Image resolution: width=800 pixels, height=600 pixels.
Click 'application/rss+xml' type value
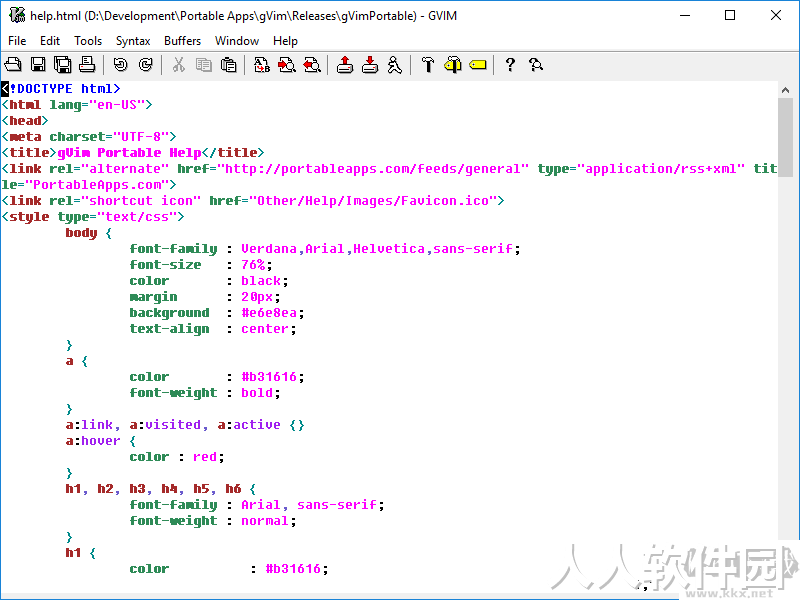[661, 169]
